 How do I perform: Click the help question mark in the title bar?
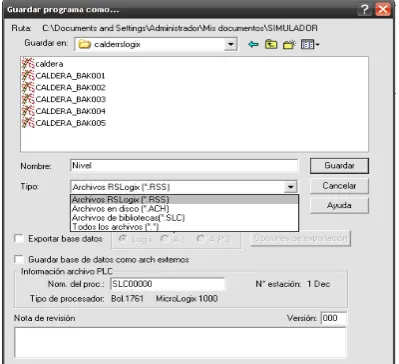(x=364, y=9)
